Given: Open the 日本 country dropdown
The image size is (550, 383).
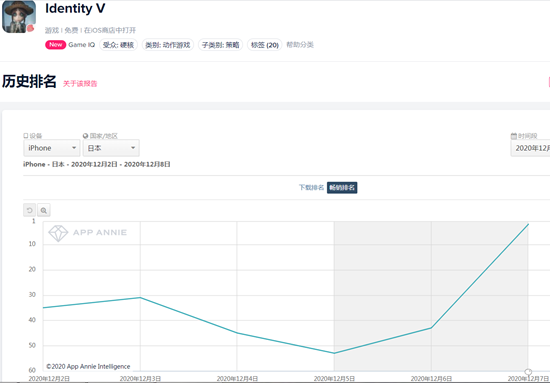Looking at the screenshot, I should coord(111,148).
